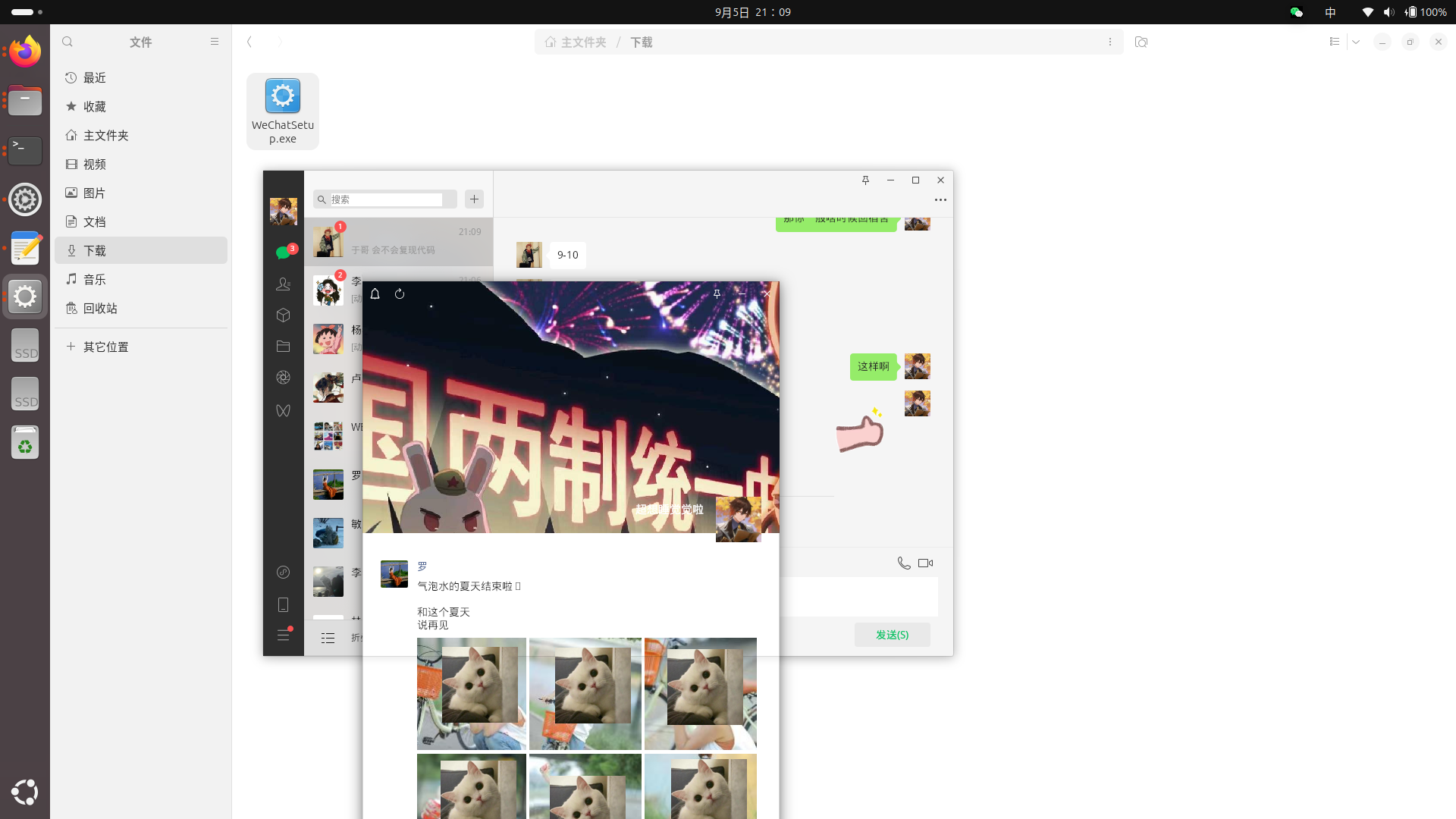The width and height of the screenshot is (1456, 819).
Task: Open the WeChat Channels butterfly icon
Action: (284, 411)
